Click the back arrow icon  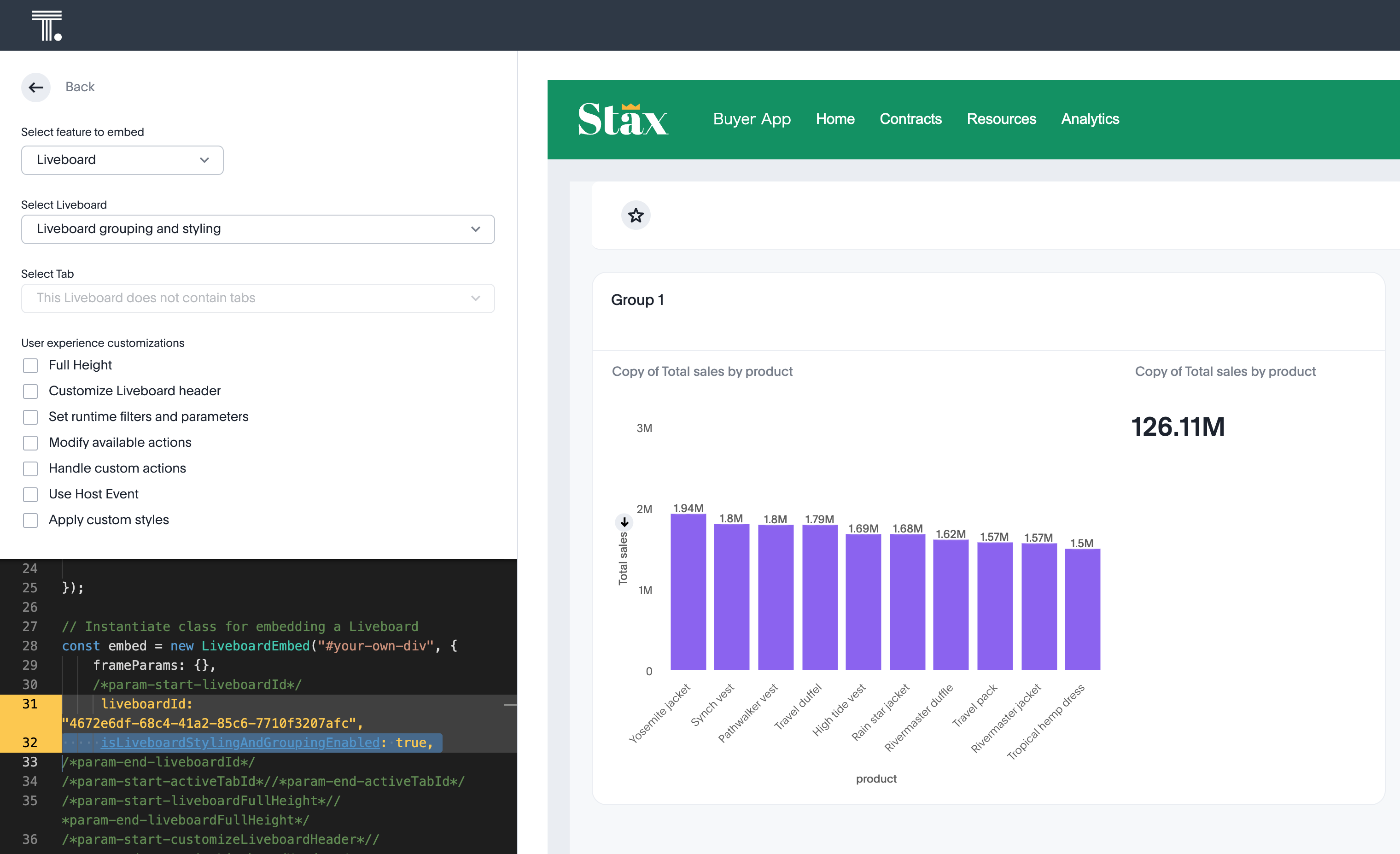(36, 87)
